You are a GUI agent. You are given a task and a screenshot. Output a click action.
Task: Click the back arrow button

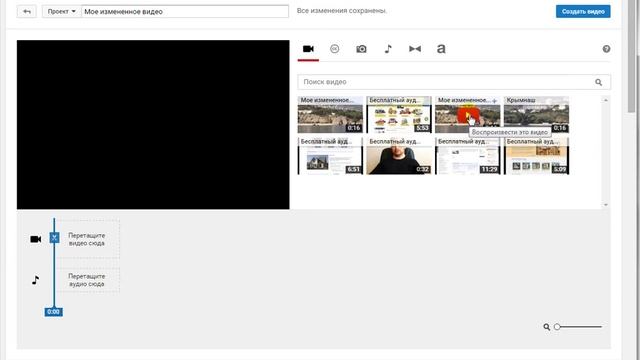tap(27, 11)
